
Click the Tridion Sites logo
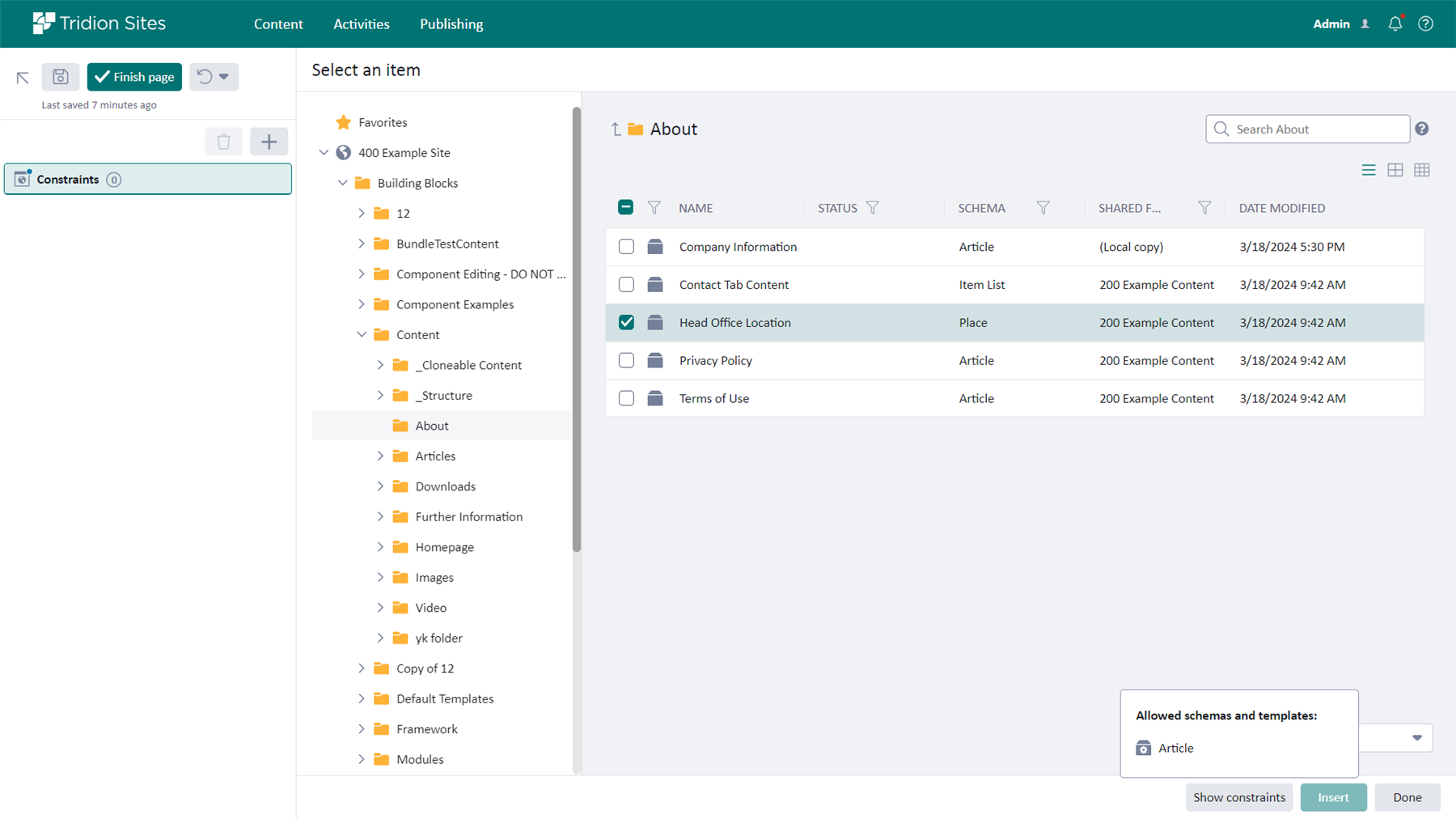point(99,23)
